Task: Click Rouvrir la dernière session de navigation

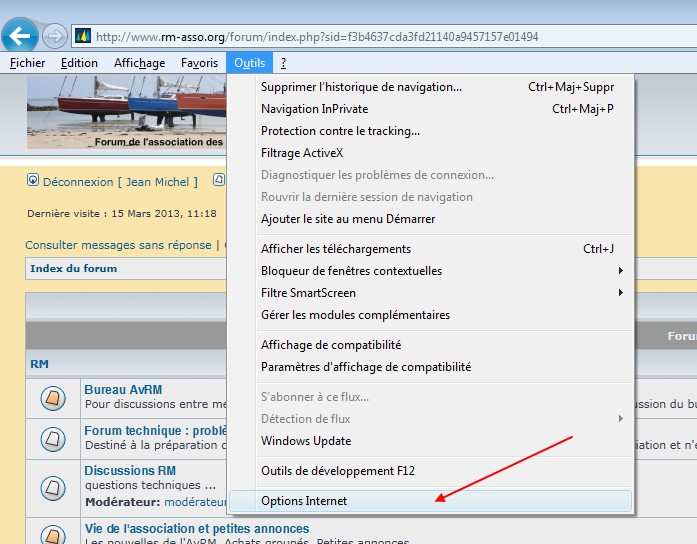Action: point(430,197)
